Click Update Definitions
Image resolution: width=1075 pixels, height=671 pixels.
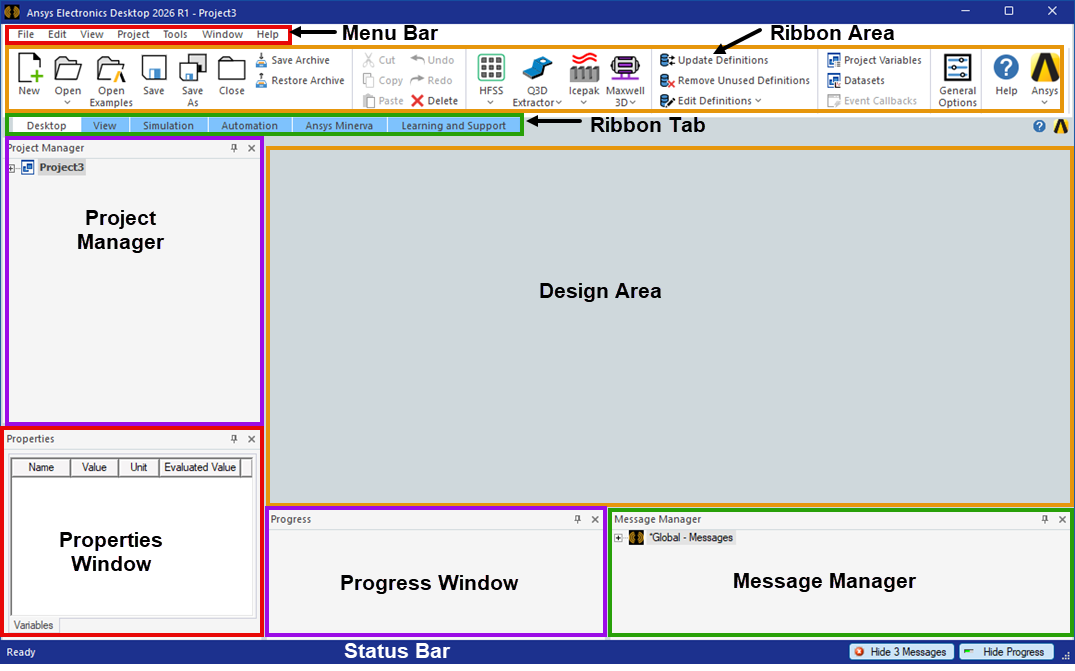point(714,60)
